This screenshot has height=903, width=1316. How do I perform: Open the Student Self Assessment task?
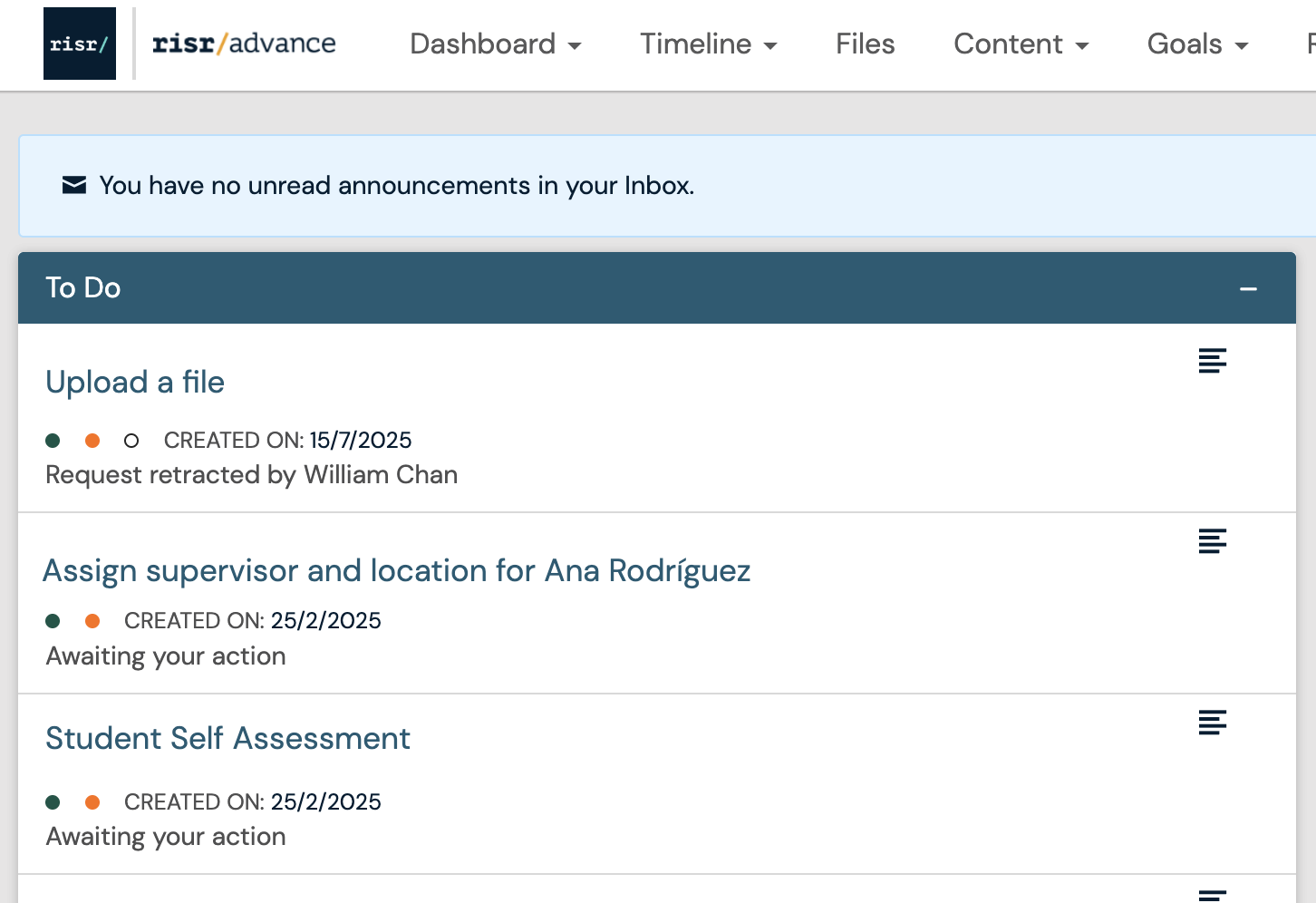click(227, 738)
